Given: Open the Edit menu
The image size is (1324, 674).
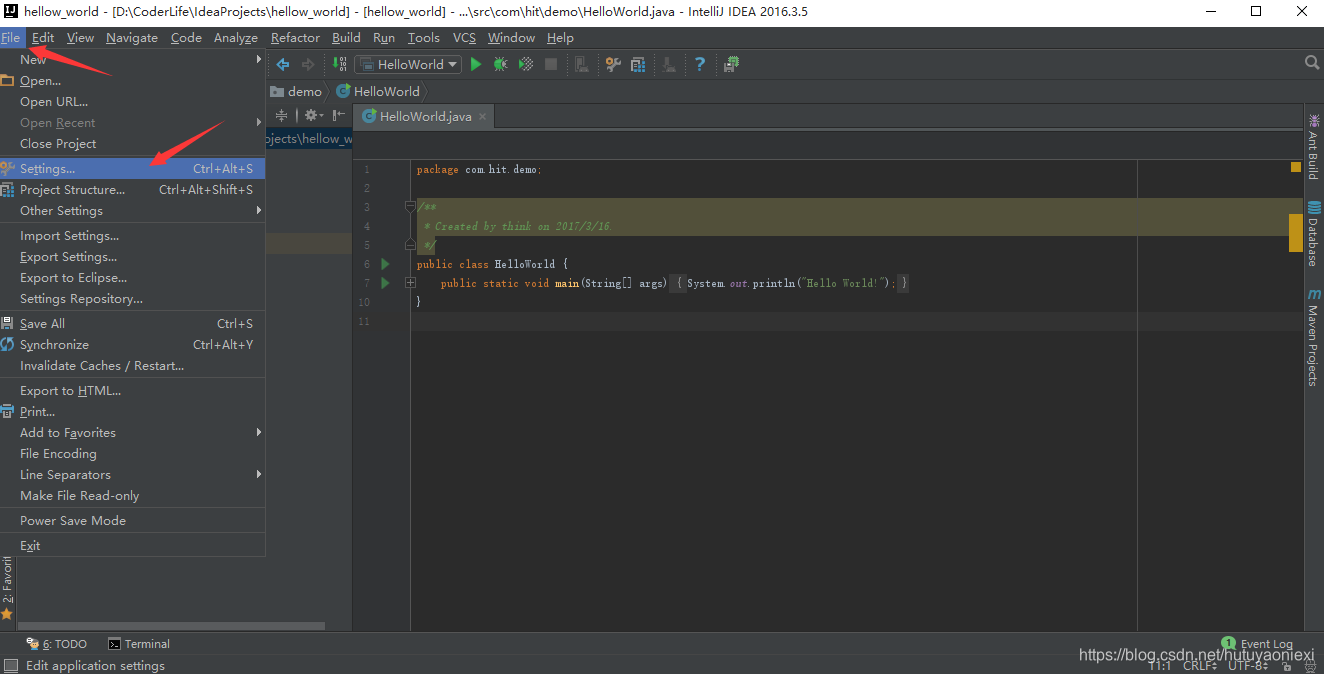Looking at the screenshot, I should (42, 37).
